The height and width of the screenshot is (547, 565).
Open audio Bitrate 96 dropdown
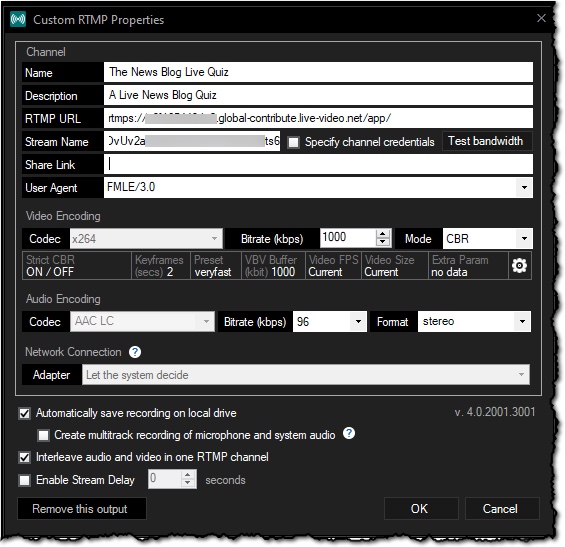point(358,321)
